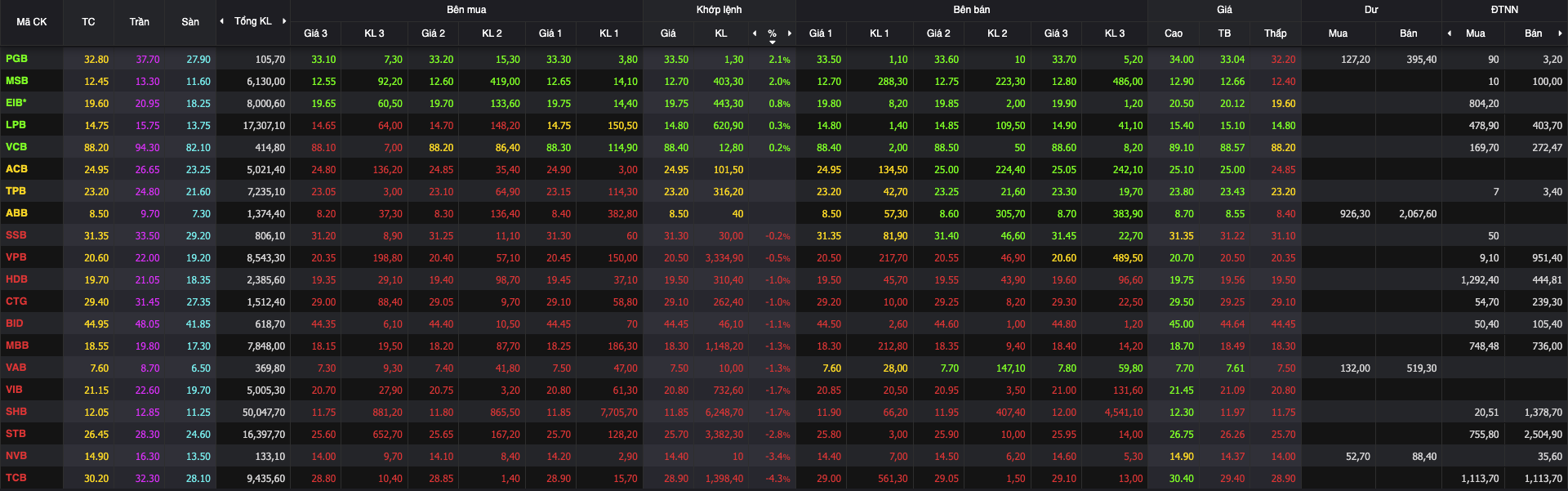Click VPB matched volume 3,334,90
The image size is (1568, 491).
pos(724,258)
